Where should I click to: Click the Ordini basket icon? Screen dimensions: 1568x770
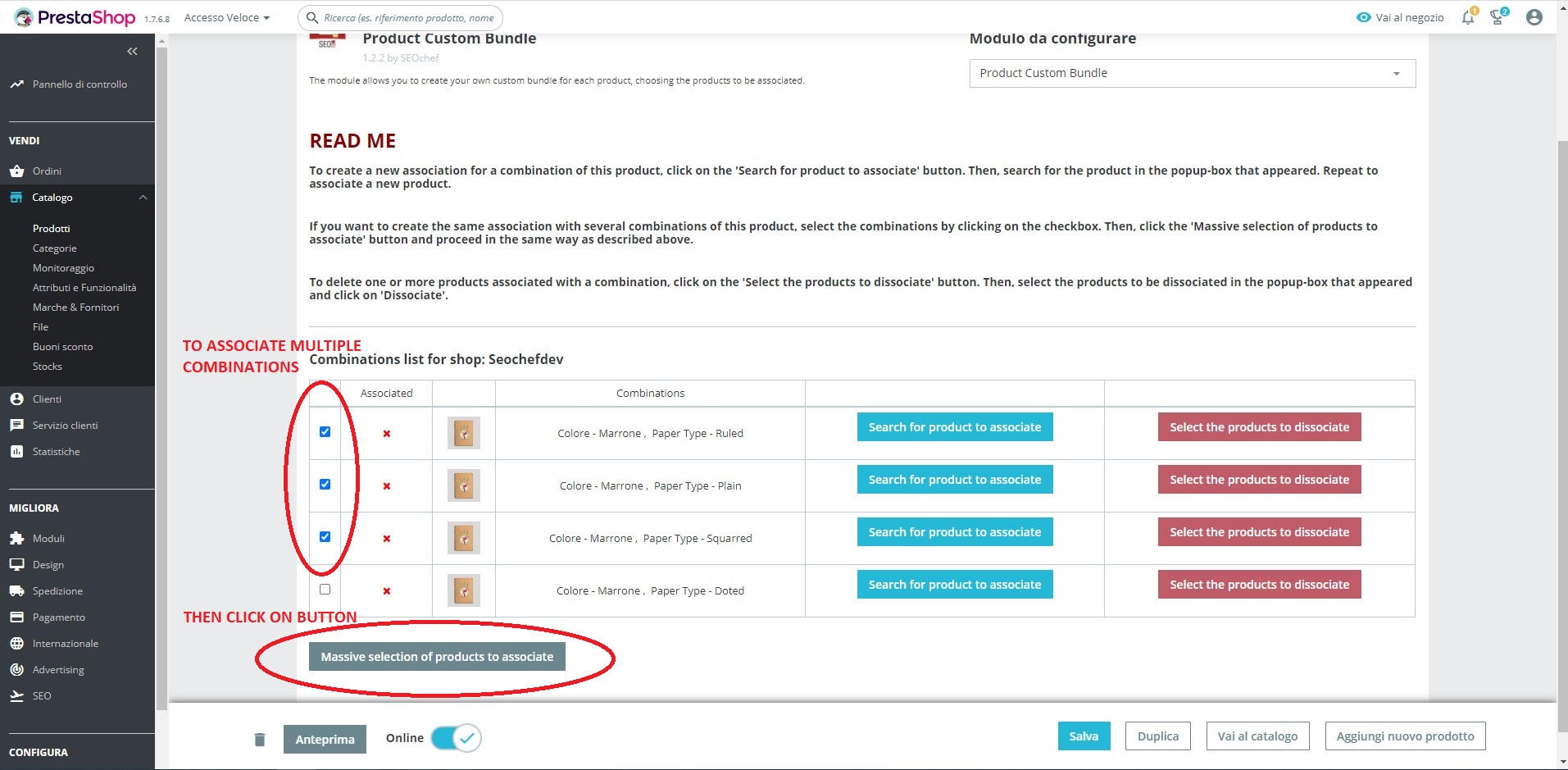(x=16, y=171)
